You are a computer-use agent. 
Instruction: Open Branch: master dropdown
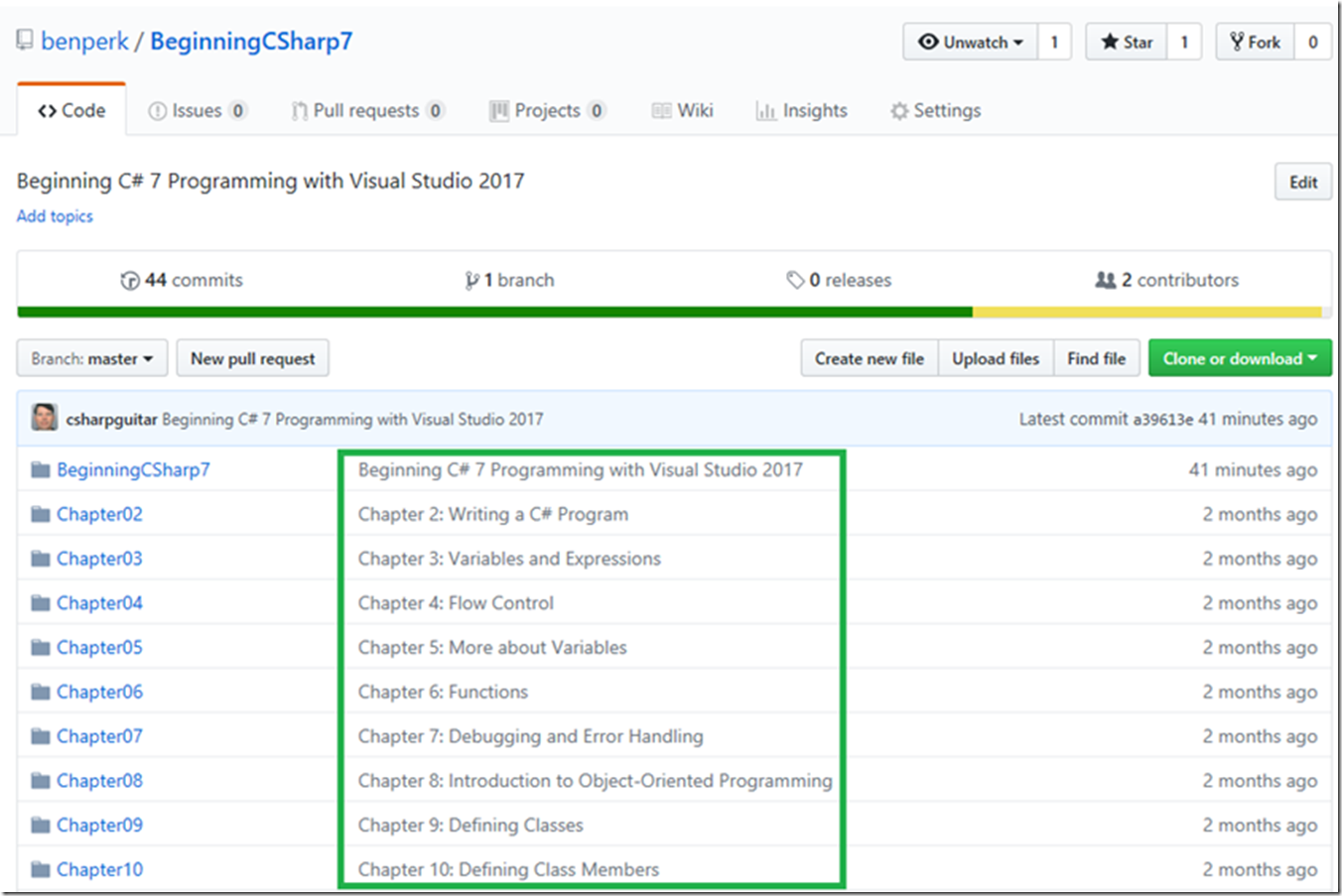click(91, 358)
